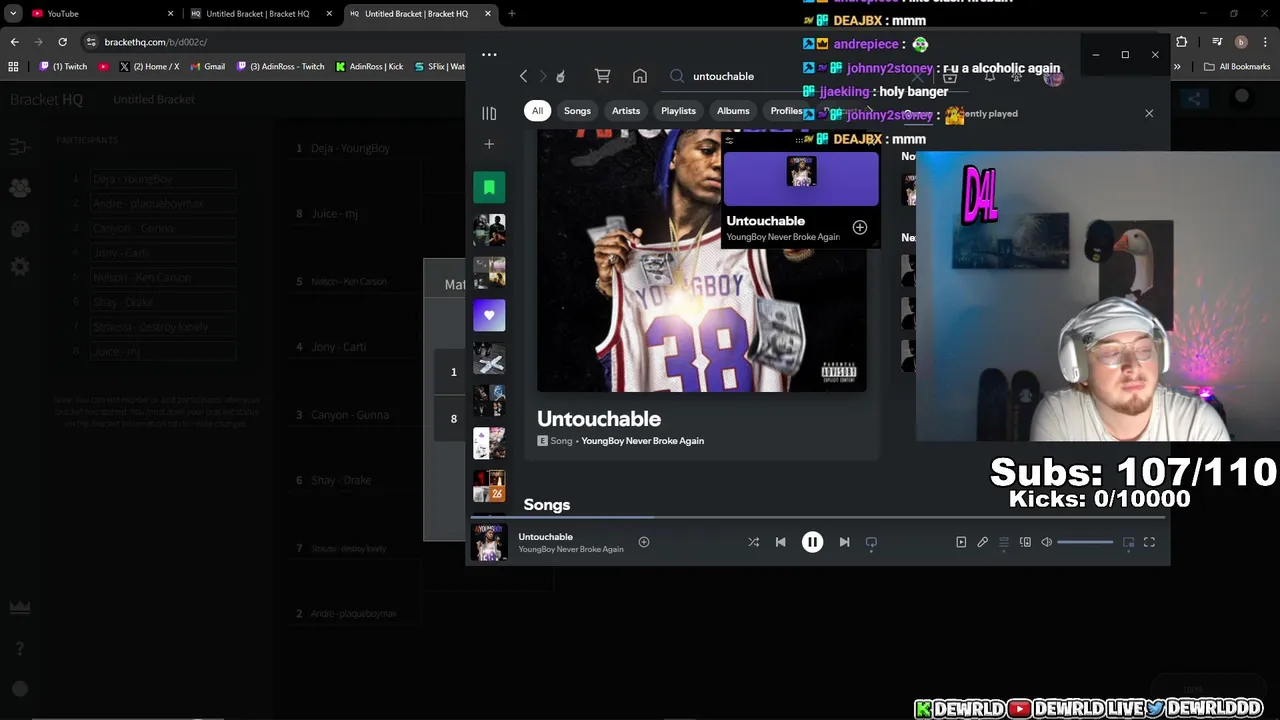Add the playing track via player-bar plus icon
This screenshot has height=720, width=1280.
pos(644,542)
